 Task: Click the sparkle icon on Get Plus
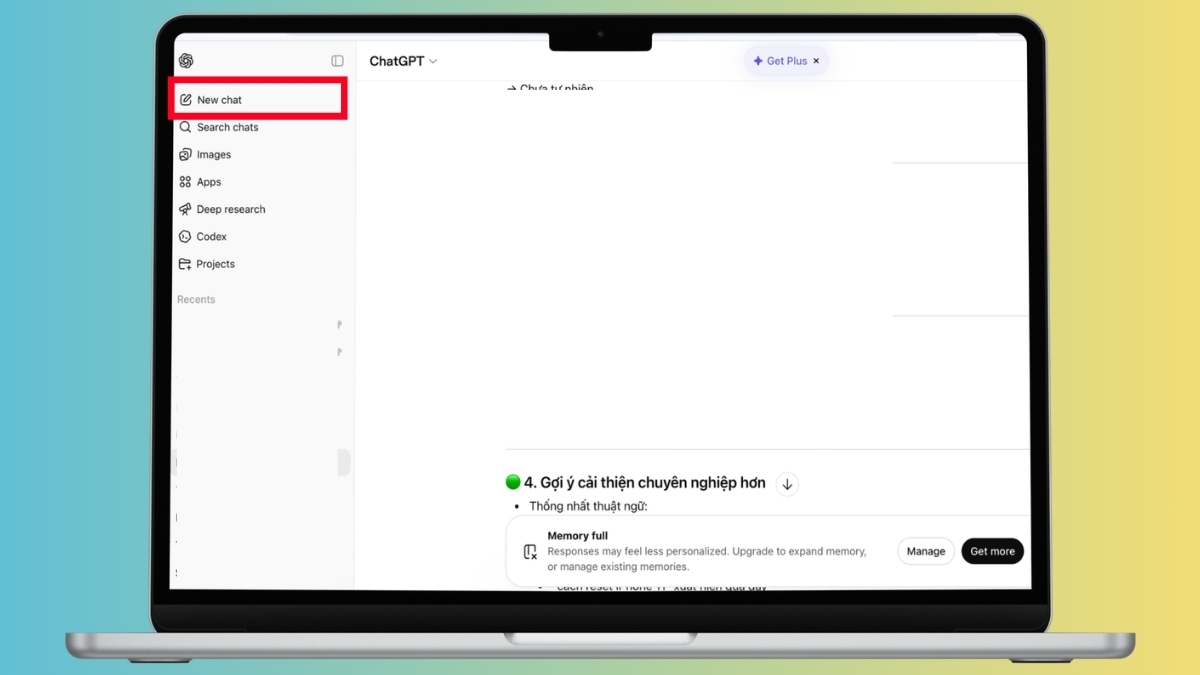coord(758,61)
